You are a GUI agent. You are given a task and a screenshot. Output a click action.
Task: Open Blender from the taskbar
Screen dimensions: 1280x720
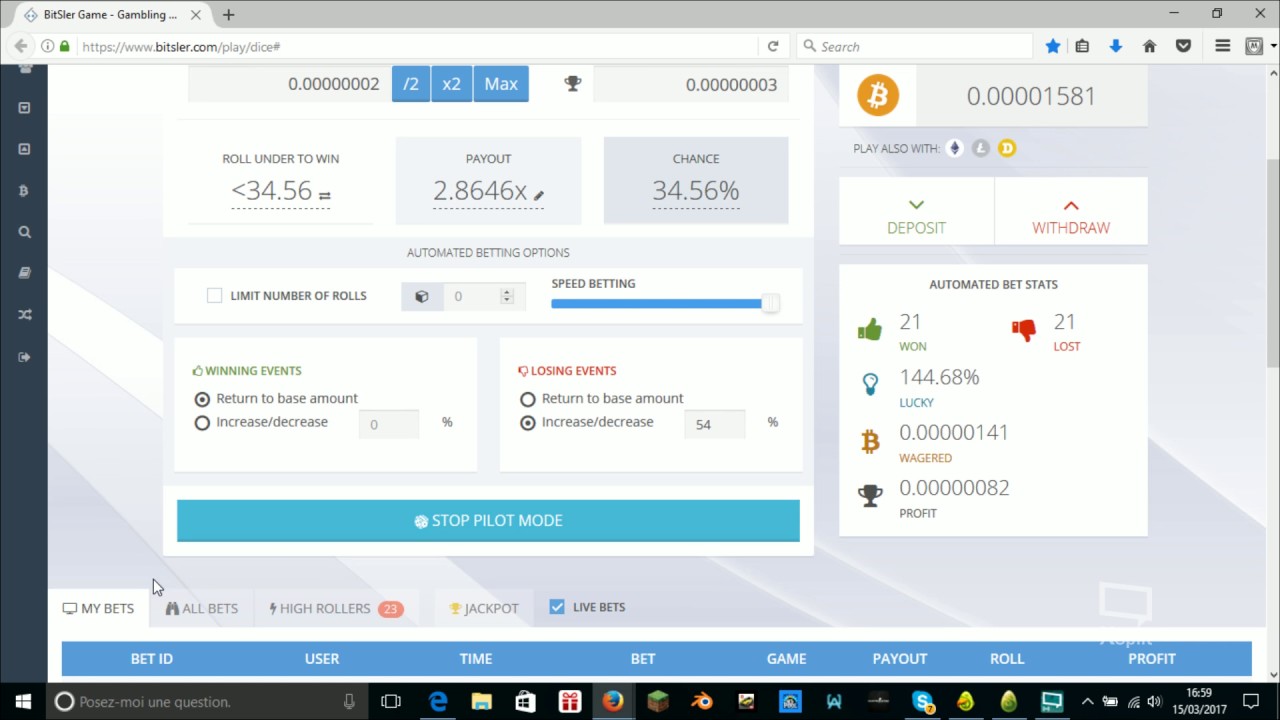point(702,701)
